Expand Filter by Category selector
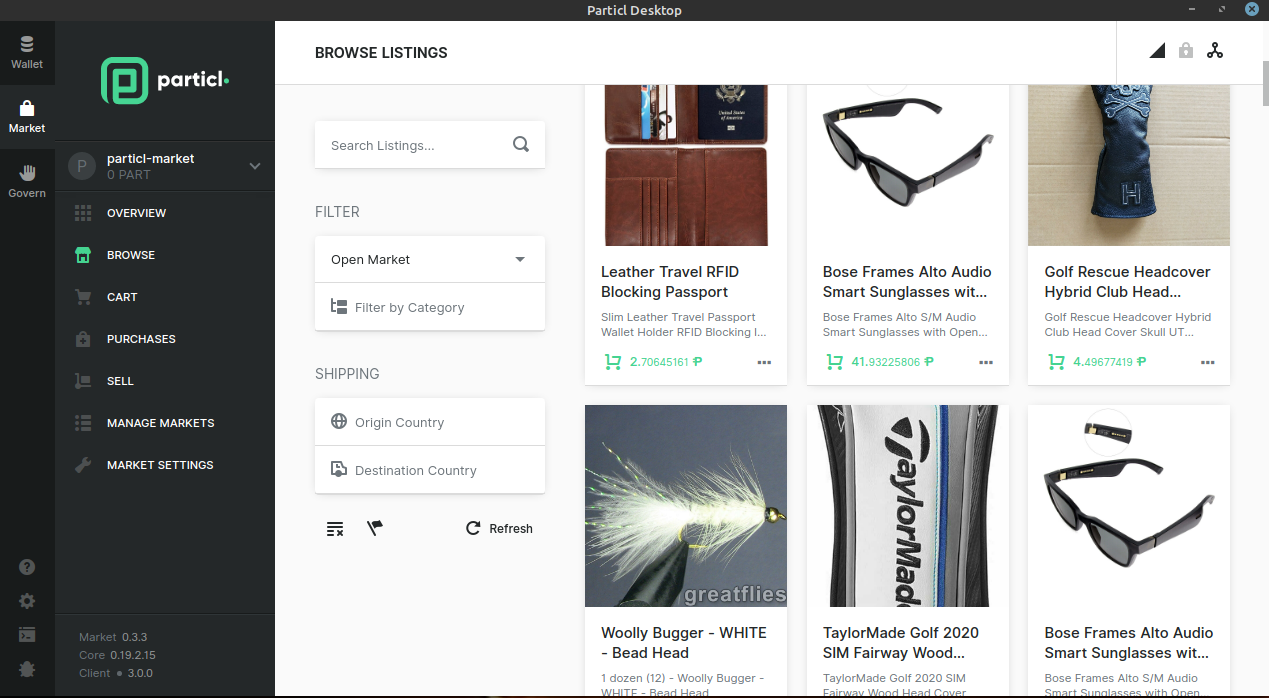 [x=430, y=307]
